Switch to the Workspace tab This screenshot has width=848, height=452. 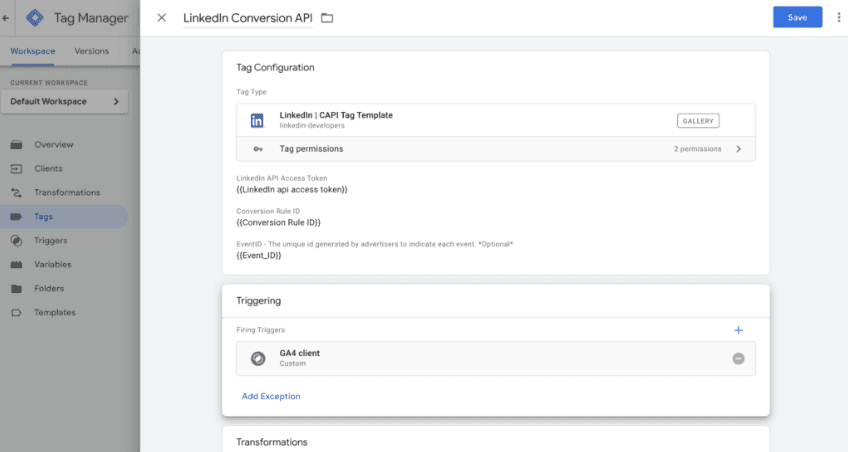(32, 51)
